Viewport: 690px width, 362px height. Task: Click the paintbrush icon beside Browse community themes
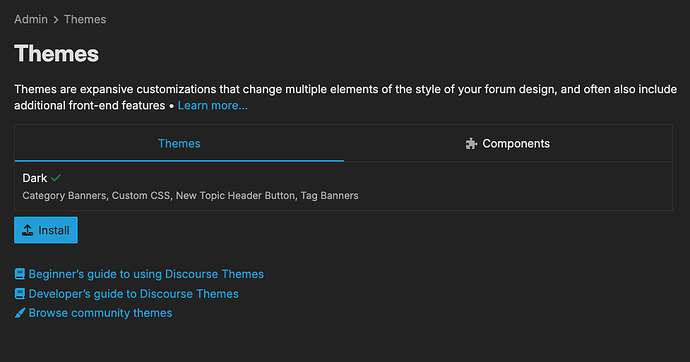(x=20, y=313)
